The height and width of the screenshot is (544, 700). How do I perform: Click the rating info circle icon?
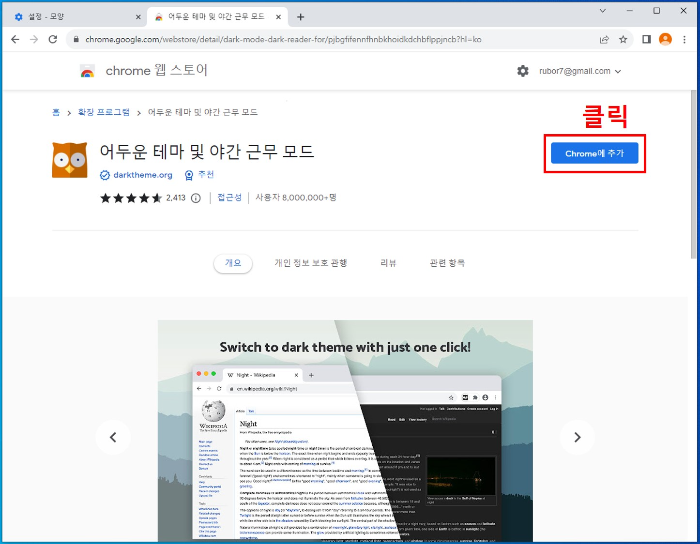pyautogui.click(x=196, y=198)
